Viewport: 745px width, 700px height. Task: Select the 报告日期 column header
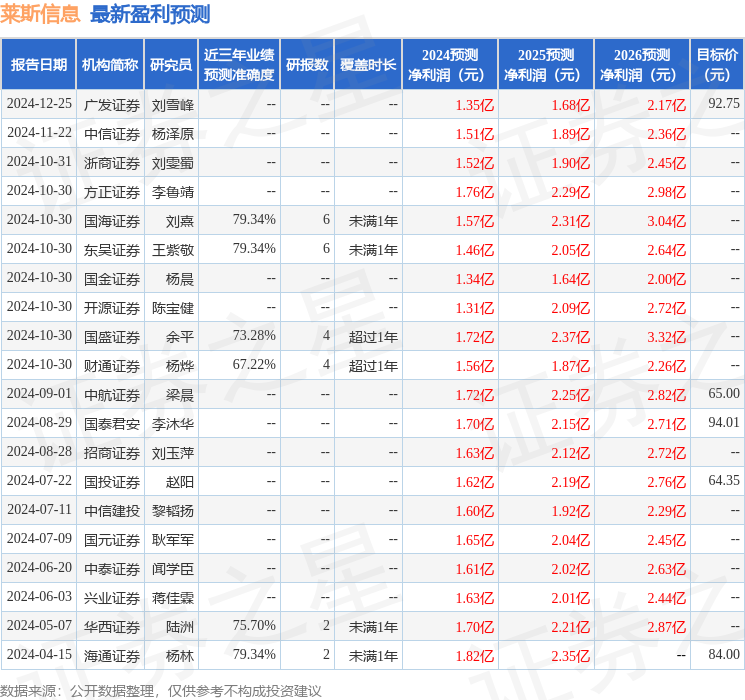click(38, 65)
